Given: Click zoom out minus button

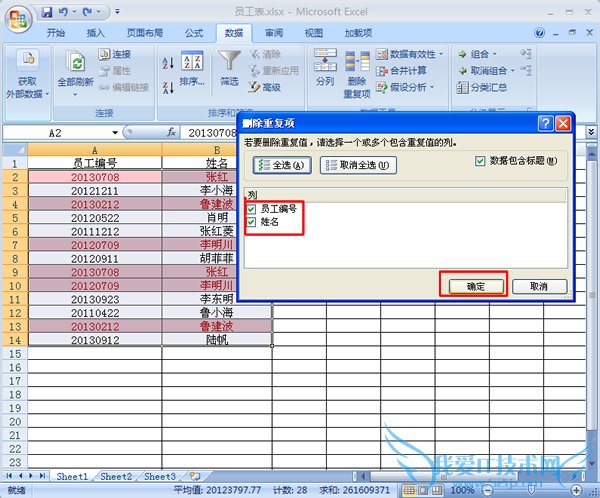Looking at the screenshot, I should pyautogui.click(x=487, y=490).
